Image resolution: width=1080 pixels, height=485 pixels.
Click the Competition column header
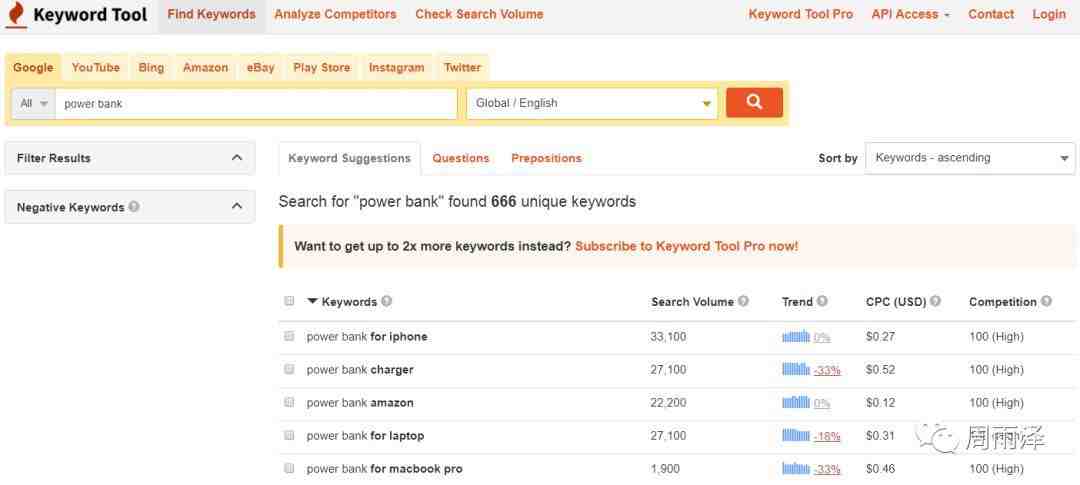coord(1003,302)
